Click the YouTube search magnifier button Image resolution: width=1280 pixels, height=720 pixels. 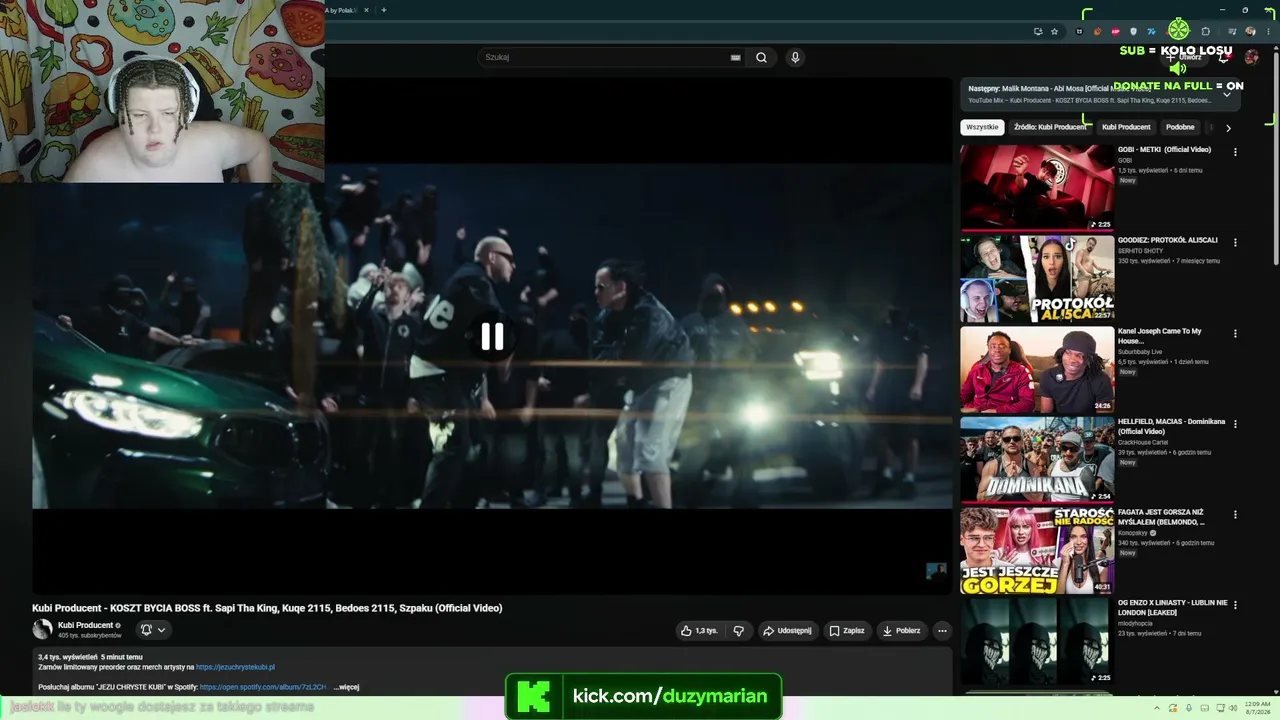coord(761,58)
